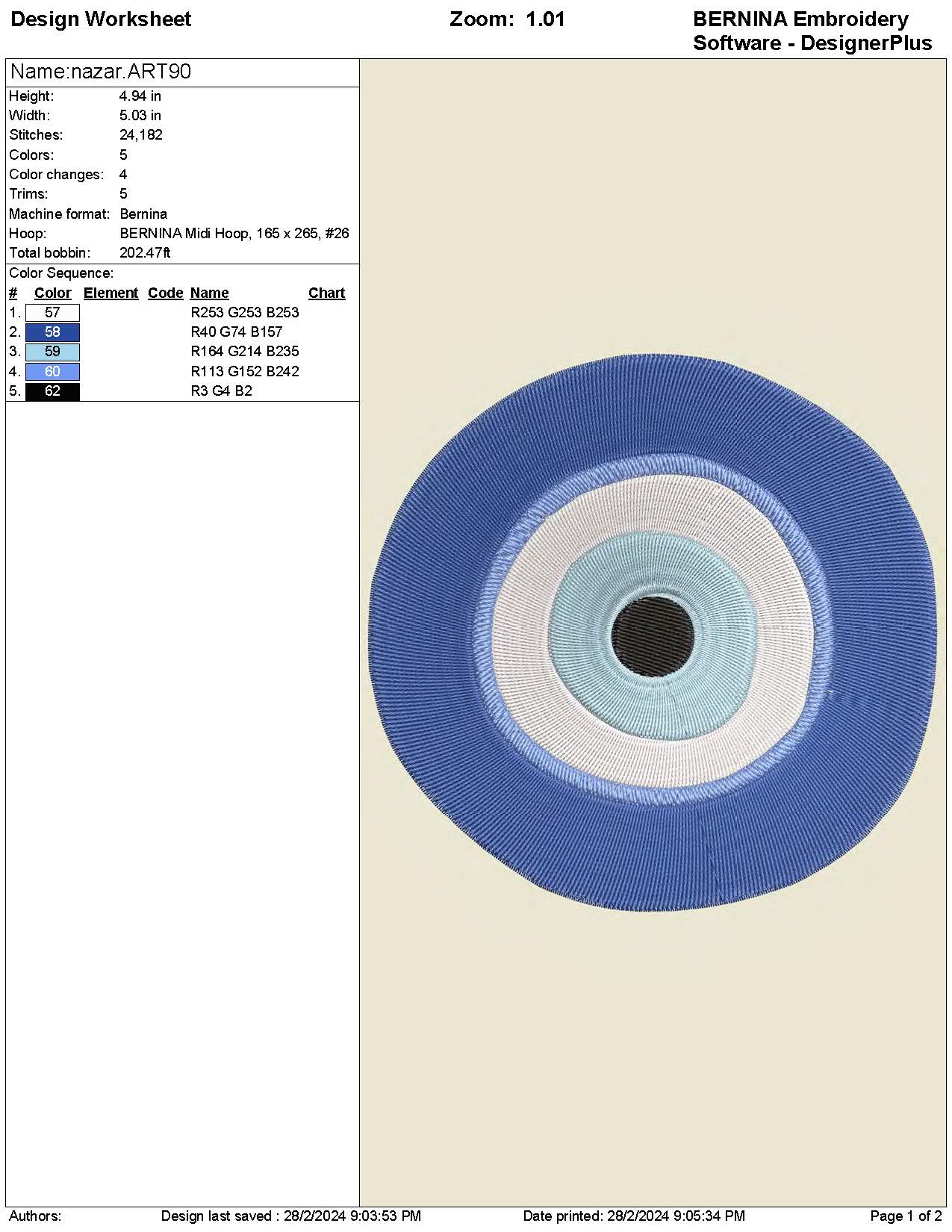Pick the light blue swatch 59
Screen dimensions: 952x1232
(x=52, y=352)
